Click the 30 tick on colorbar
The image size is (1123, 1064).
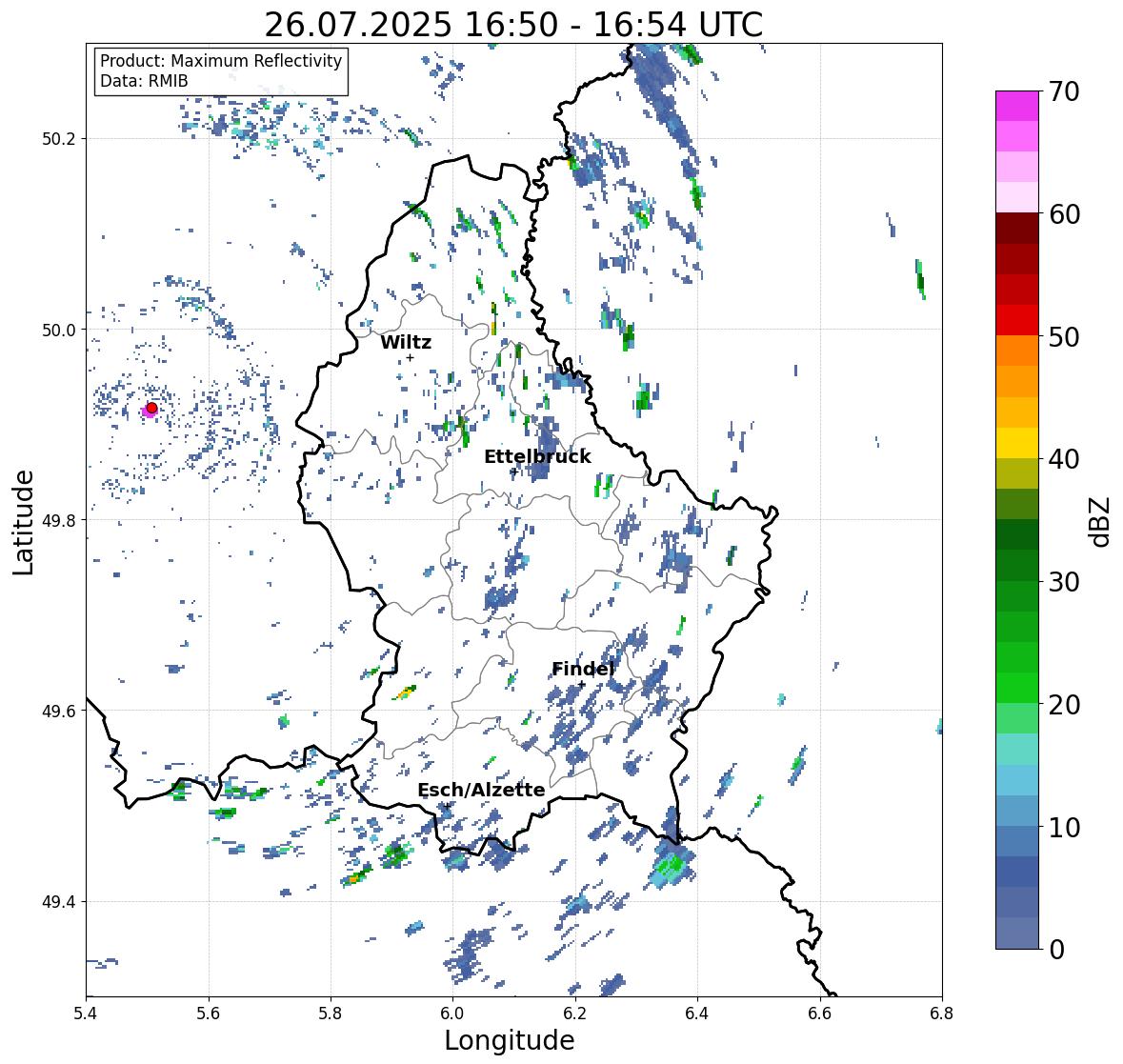pyautogui.click(x=1064, y=582)
